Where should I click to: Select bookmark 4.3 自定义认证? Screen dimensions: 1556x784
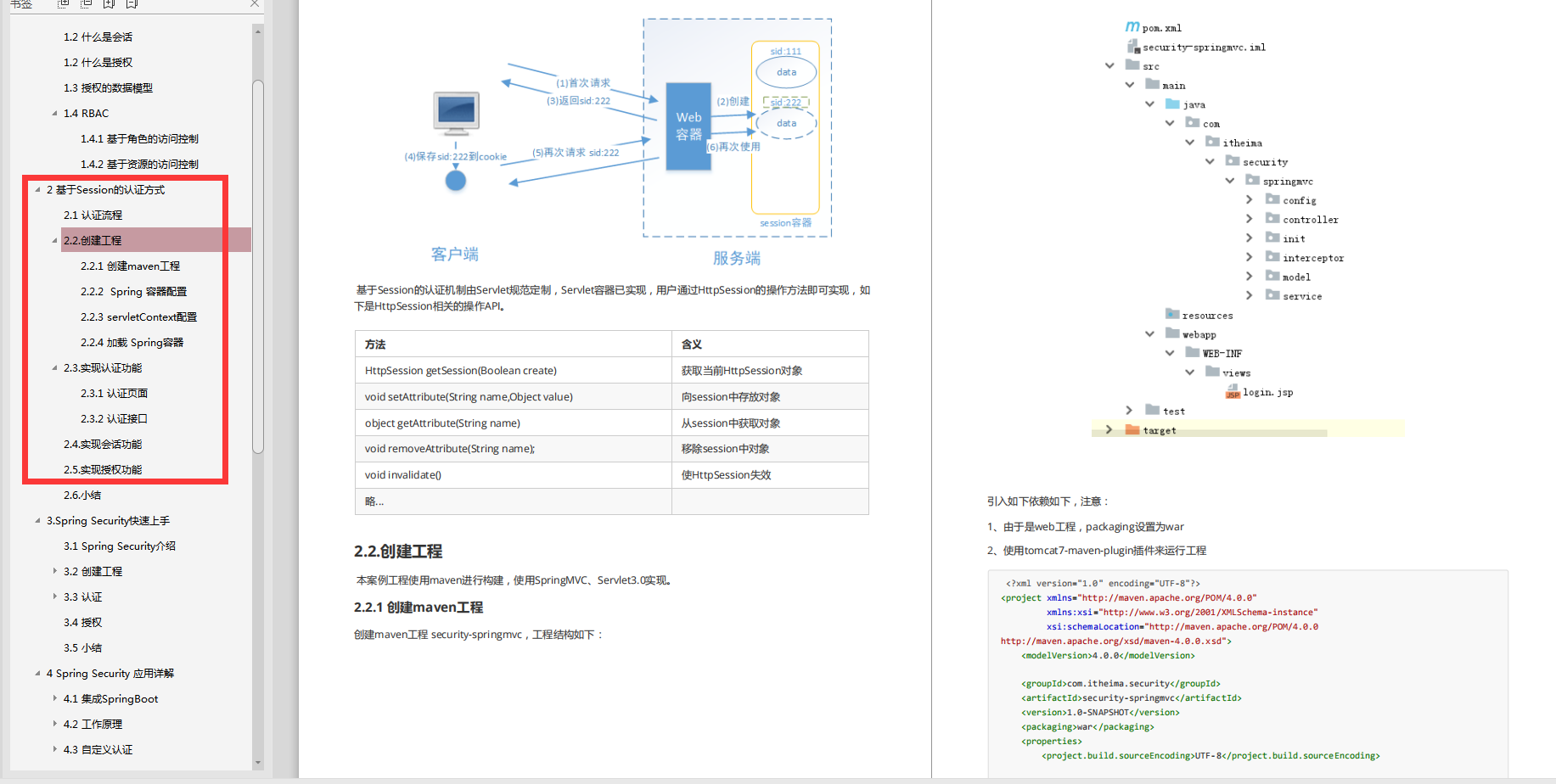point(98,750)
